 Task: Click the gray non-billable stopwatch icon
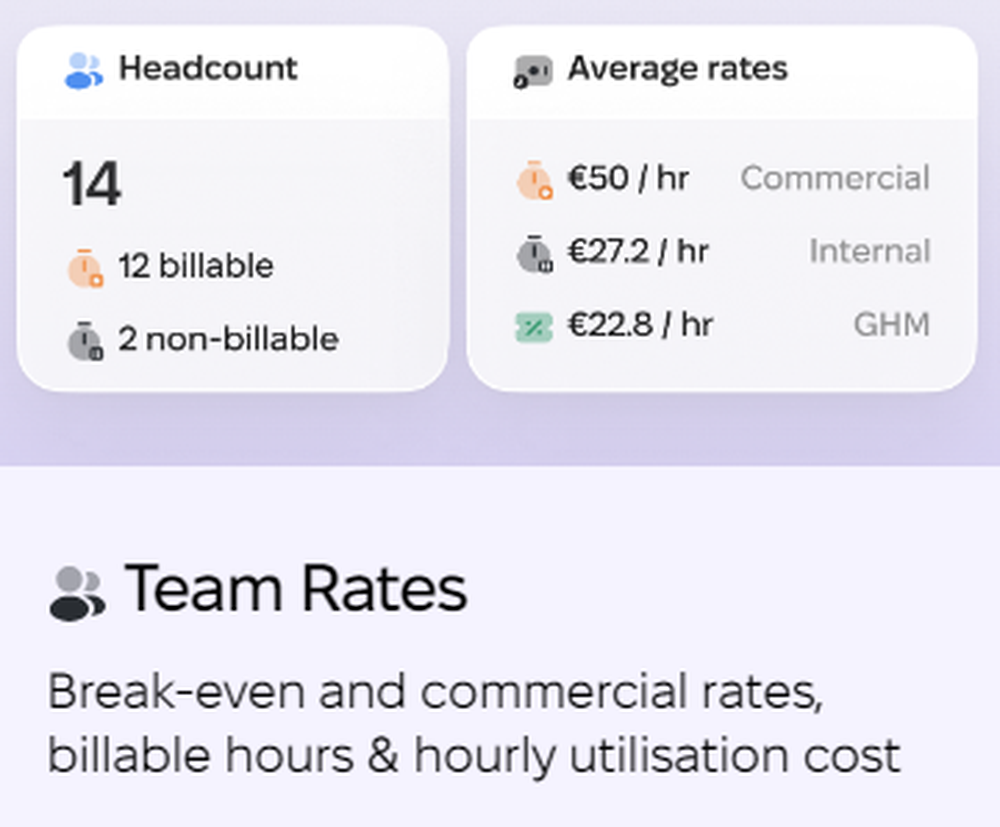point(85,340)
